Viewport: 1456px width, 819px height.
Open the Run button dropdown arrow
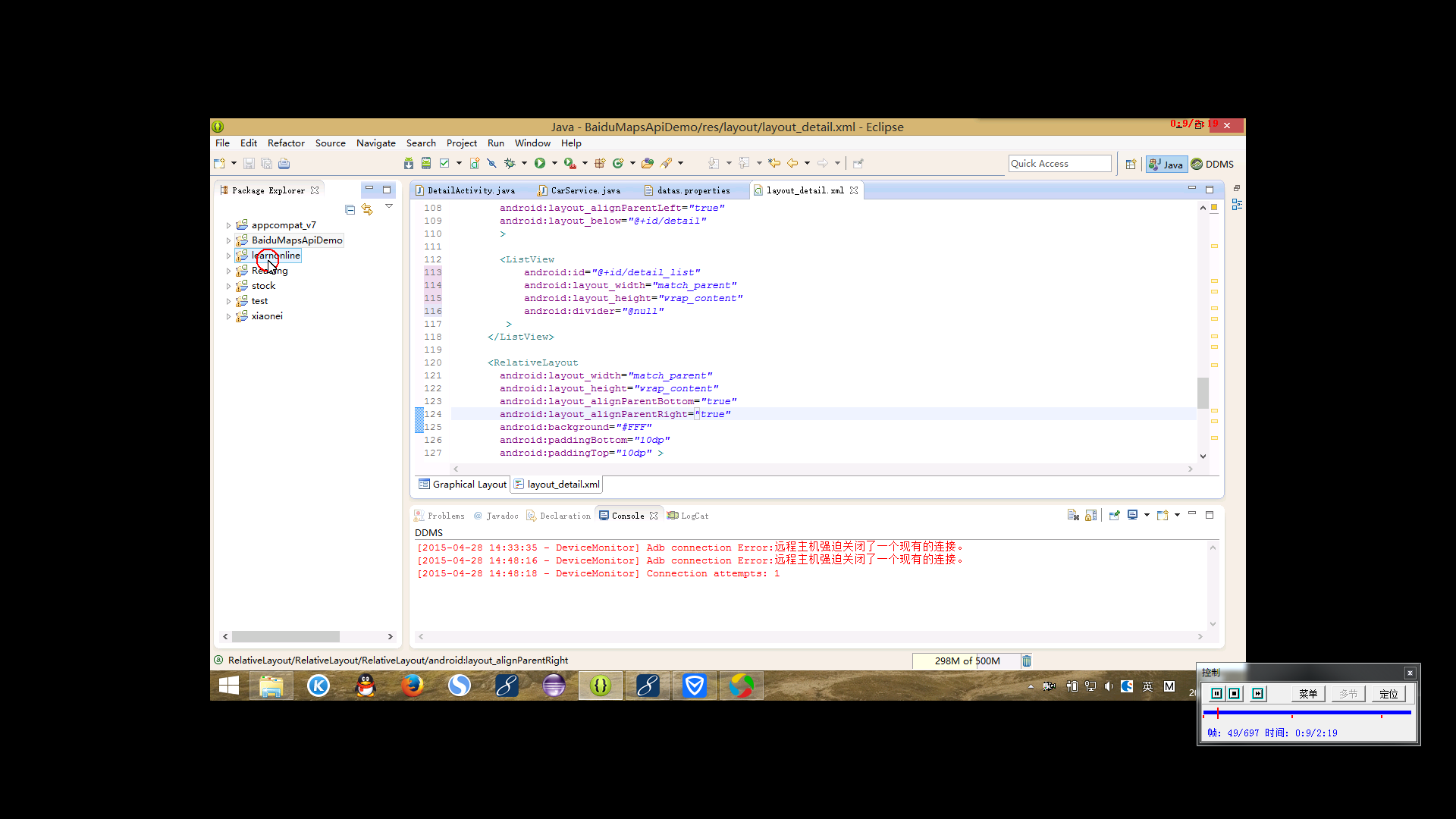tap(554, 163)
